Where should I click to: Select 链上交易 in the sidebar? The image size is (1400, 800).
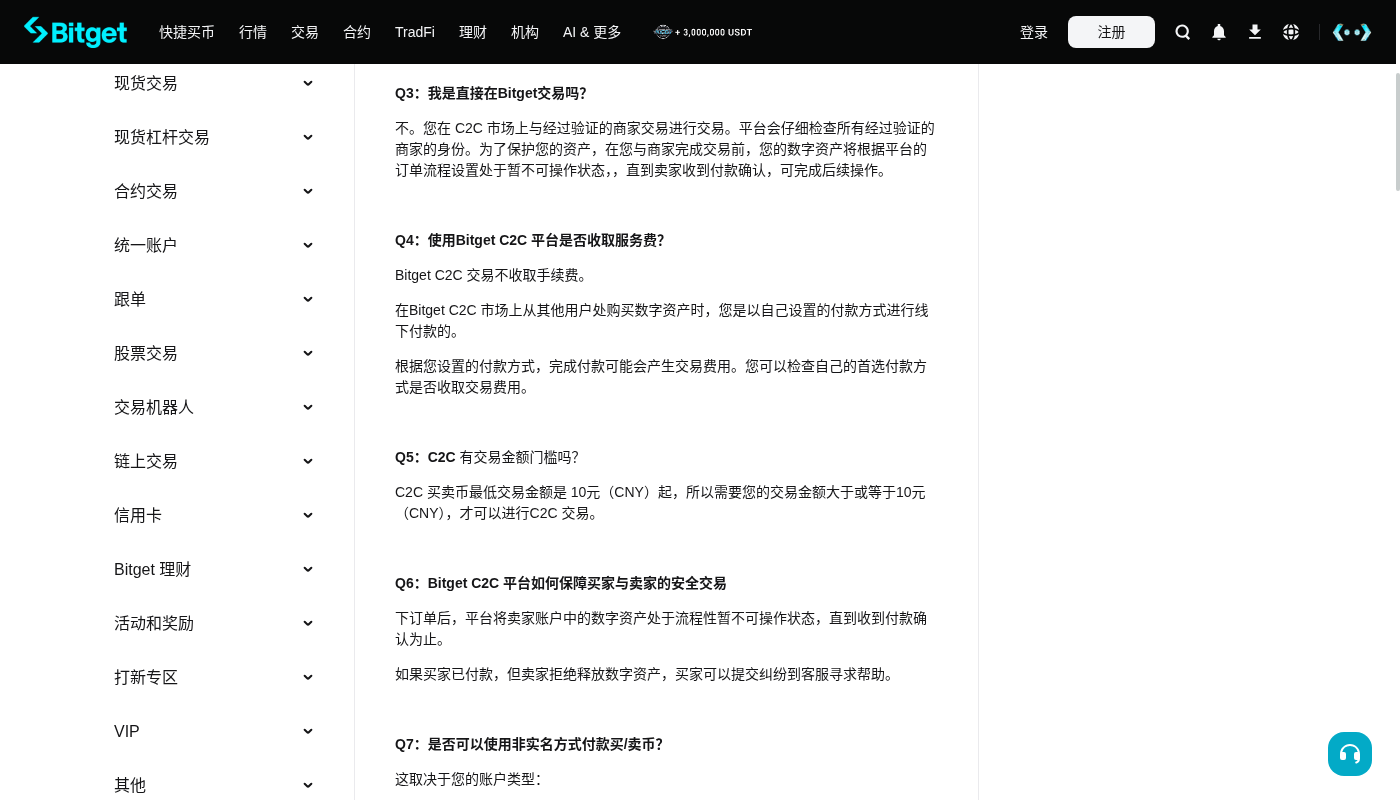146,461
